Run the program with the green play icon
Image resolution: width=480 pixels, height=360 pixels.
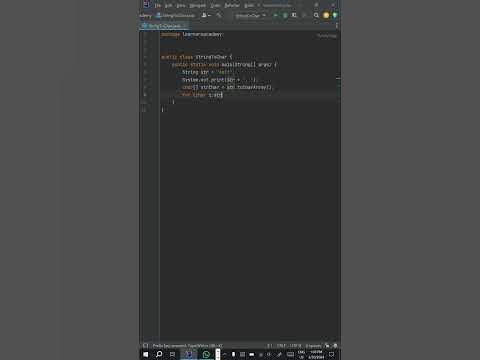tap(275, 15)
